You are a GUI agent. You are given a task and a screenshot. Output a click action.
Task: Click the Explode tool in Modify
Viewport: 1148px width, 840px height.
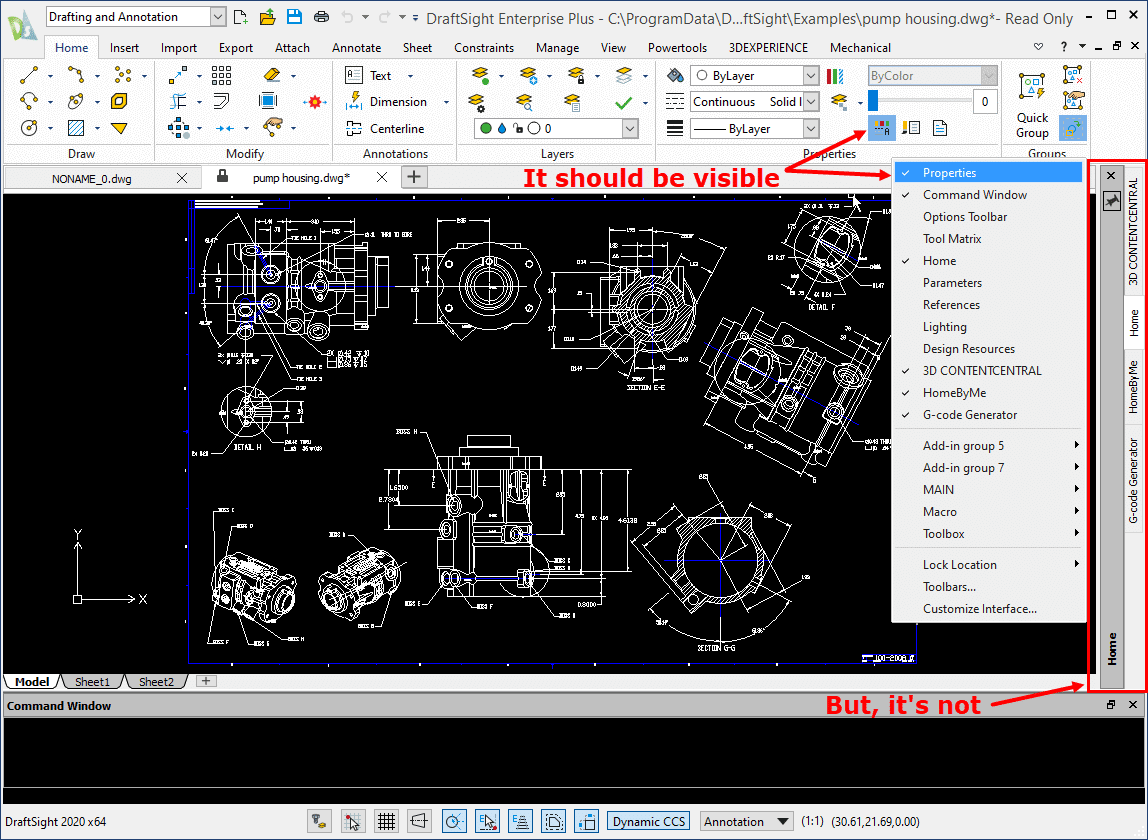click(x=315, y=102)
